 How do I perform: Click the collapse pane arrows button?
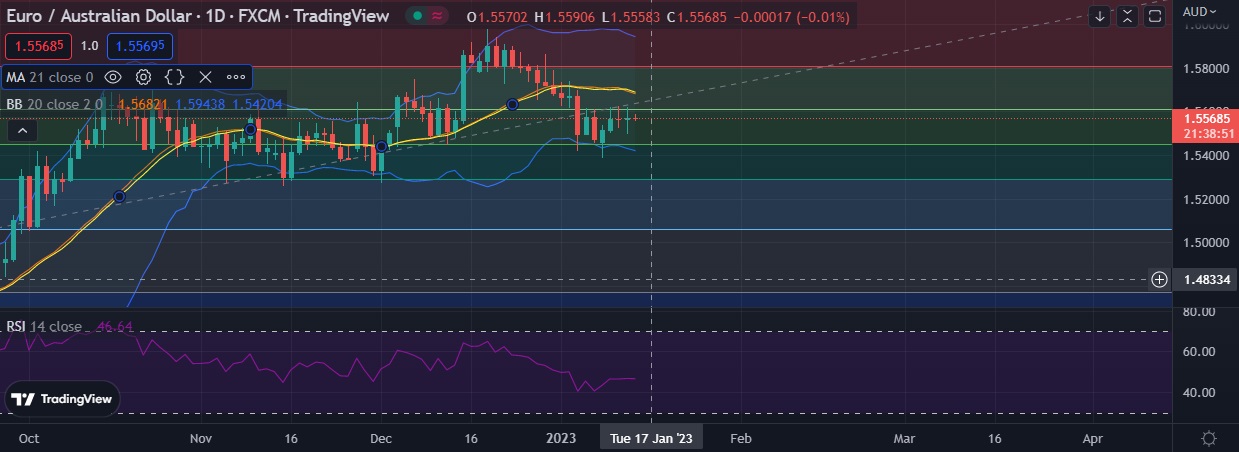tap(1127, 16)
